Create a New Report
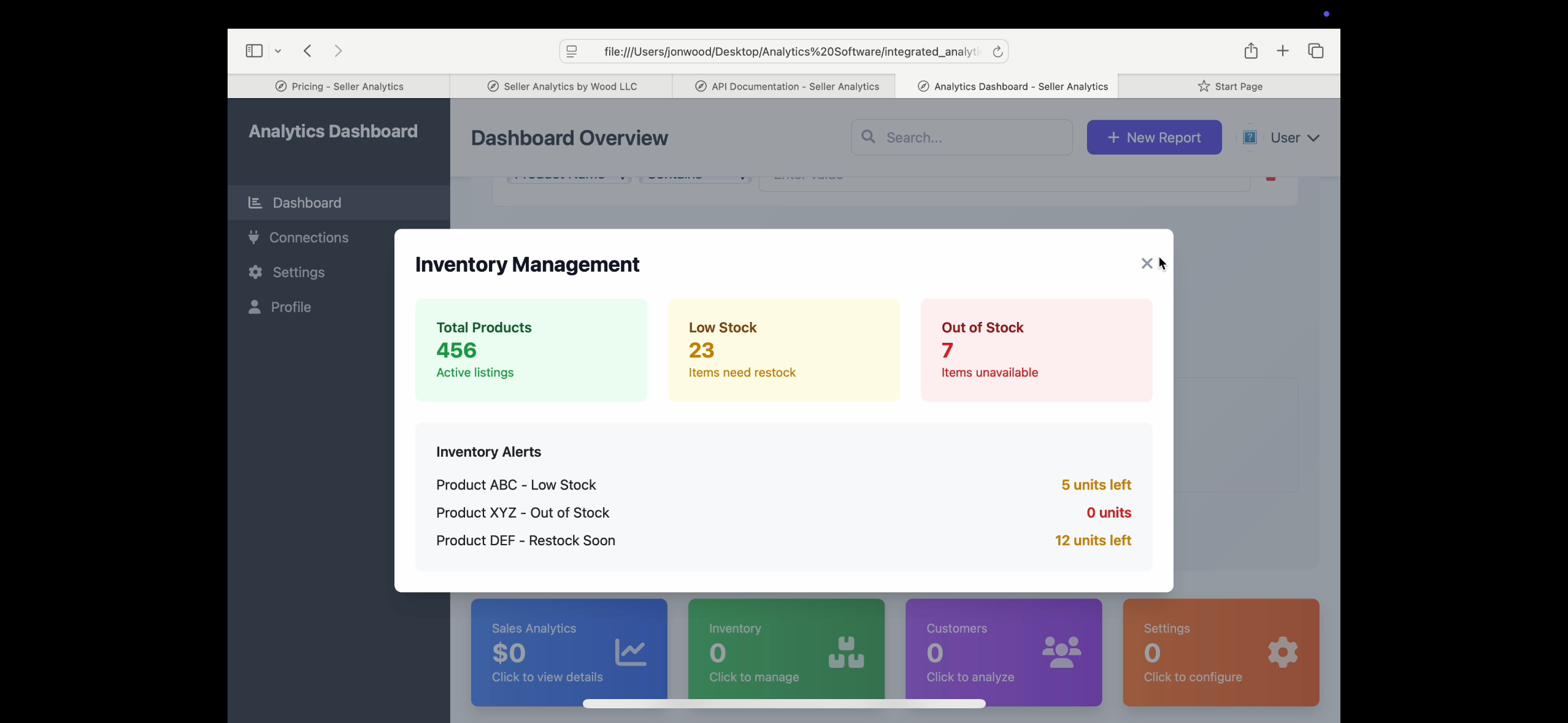Screen dimensions: 1568x723 pyautogui.click(x=1155, y=137)
